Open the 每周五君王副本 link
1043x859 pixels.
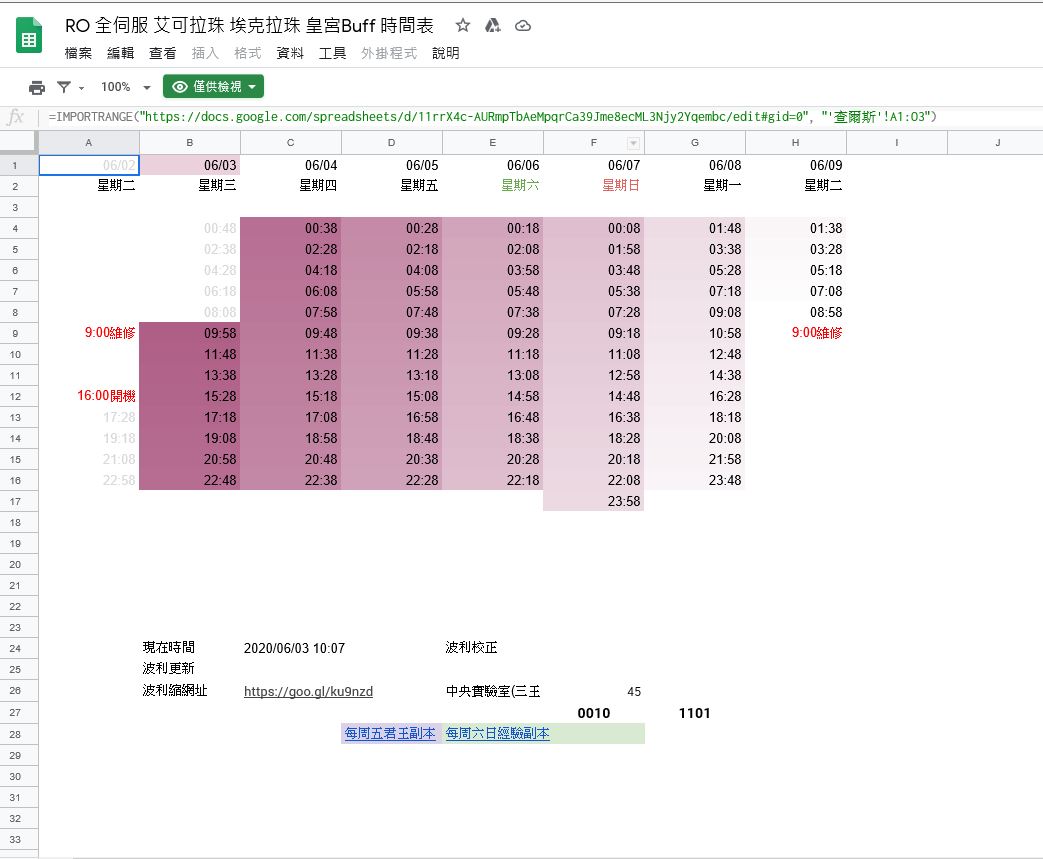[x=390, y=733]
